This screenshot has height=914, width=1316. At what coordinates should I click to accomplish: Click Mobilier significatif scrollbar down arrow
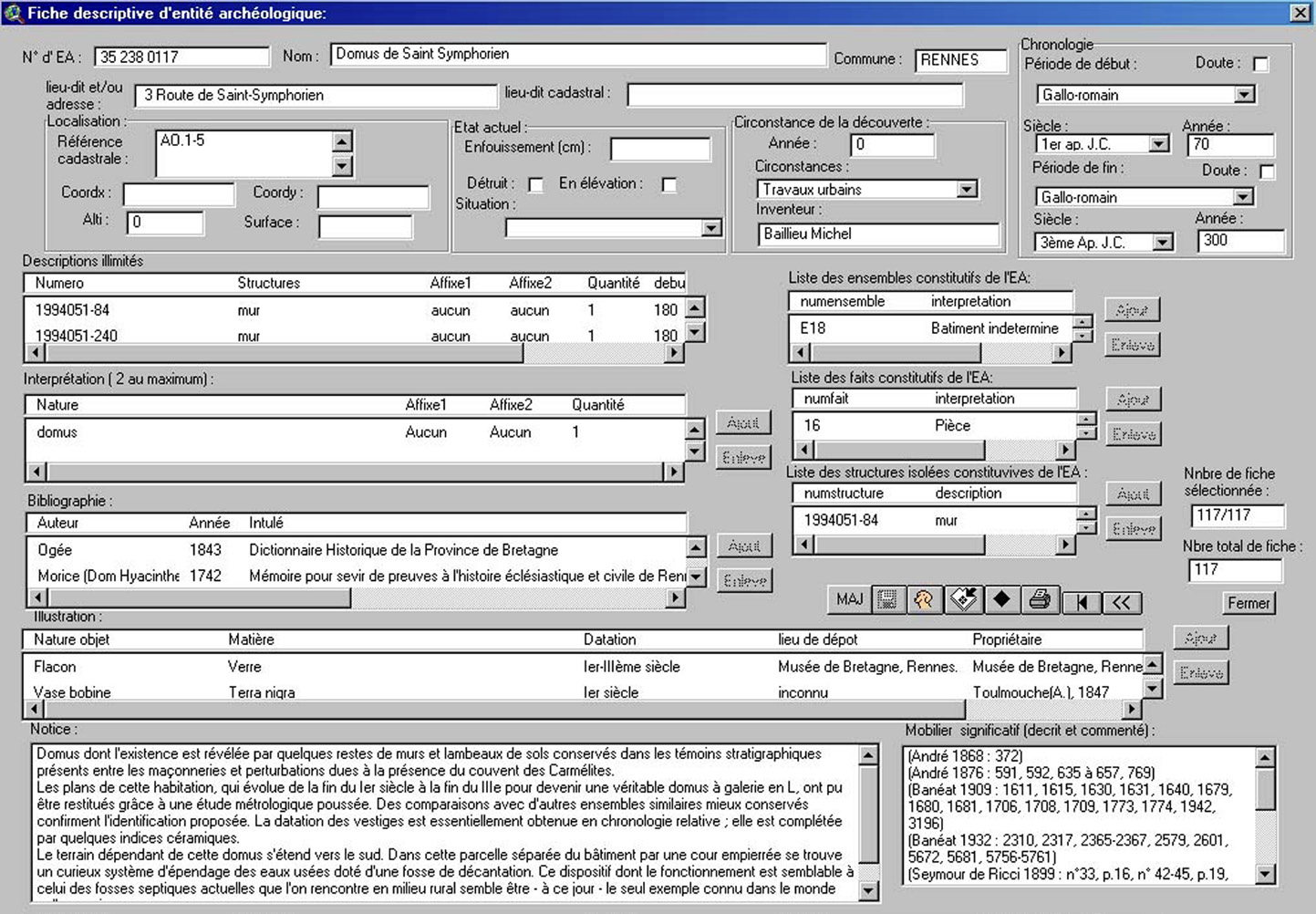tap(1265, 874)
